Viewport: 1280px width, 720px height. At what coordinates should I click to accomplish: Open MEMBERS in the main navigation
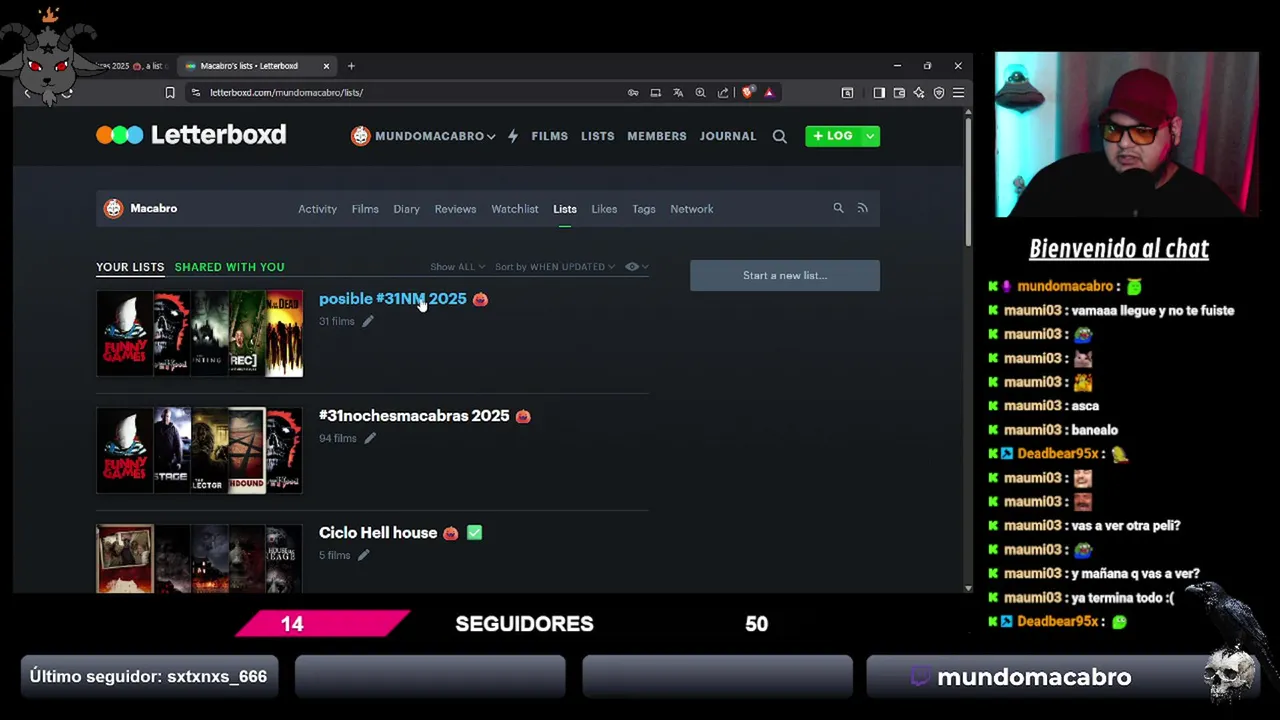[657, 136]
